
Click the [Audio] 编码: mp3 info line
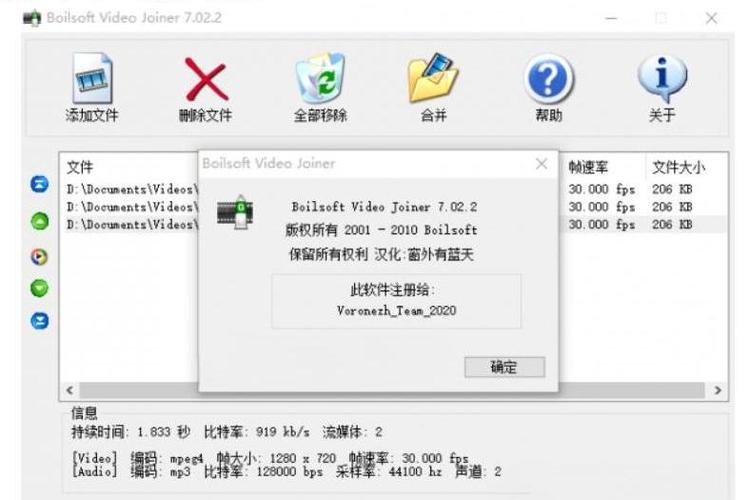[287, 472]
